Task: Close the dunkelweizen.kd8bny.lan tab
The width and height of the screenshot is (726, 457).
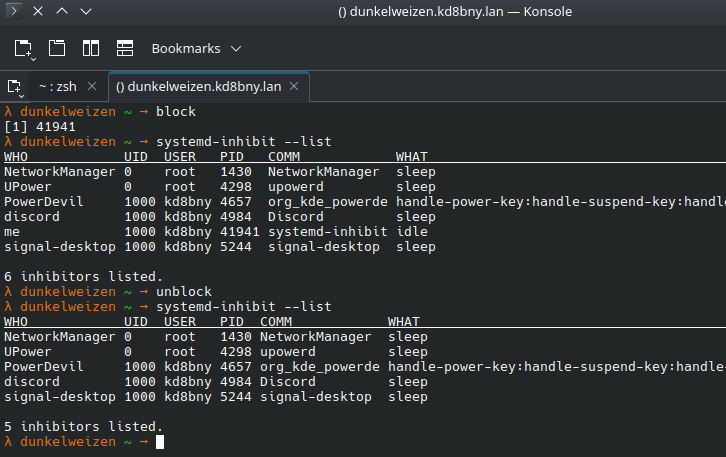Action: [292, 87]
